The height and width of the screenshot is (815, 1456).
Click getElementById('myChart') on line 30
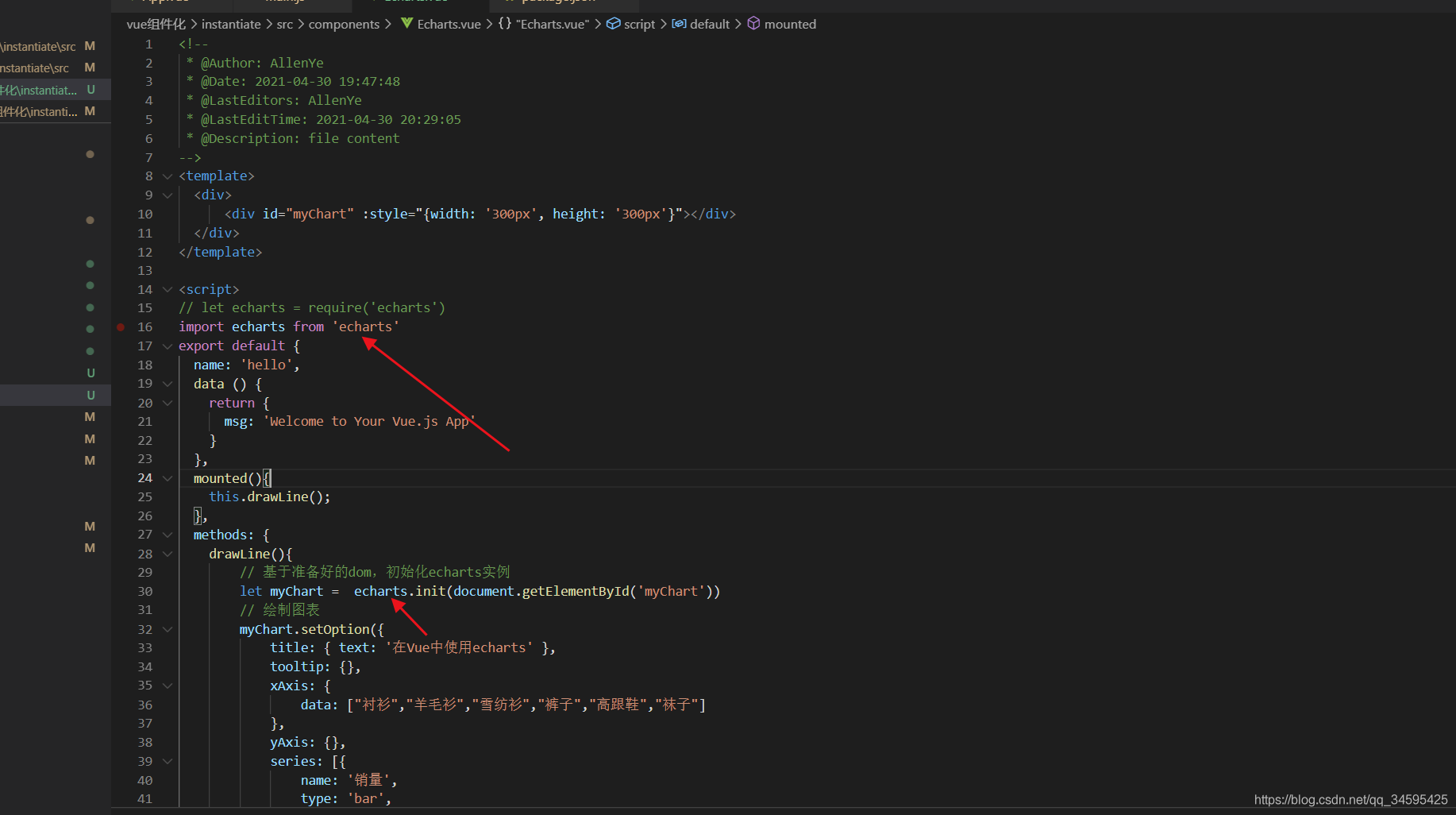(x=617, y=591)
